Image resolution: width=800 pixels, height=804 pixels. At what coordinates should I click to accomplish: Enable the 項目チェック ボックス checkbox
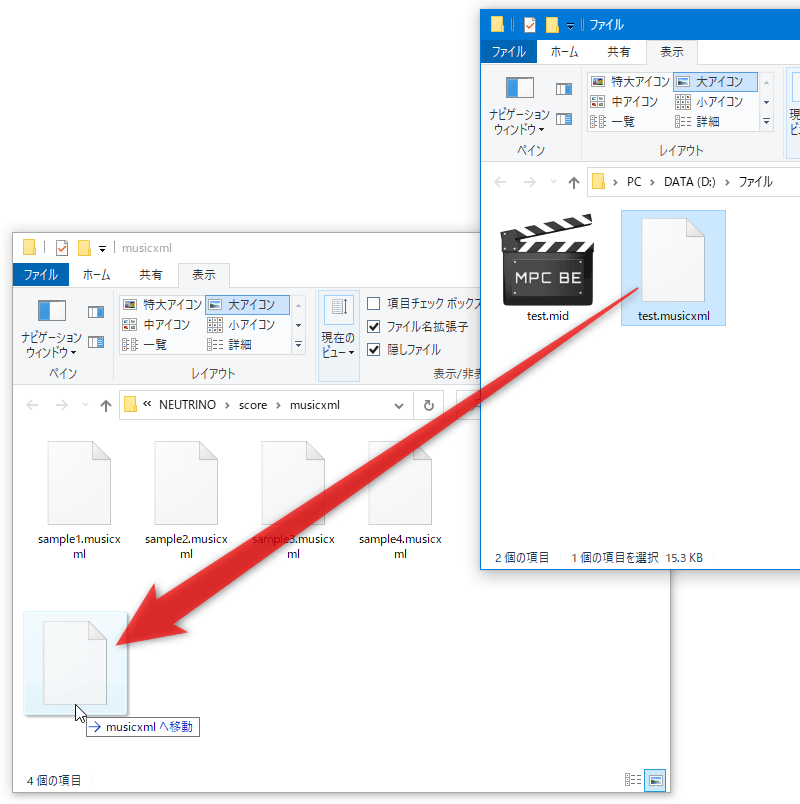(x=374, y=304)
